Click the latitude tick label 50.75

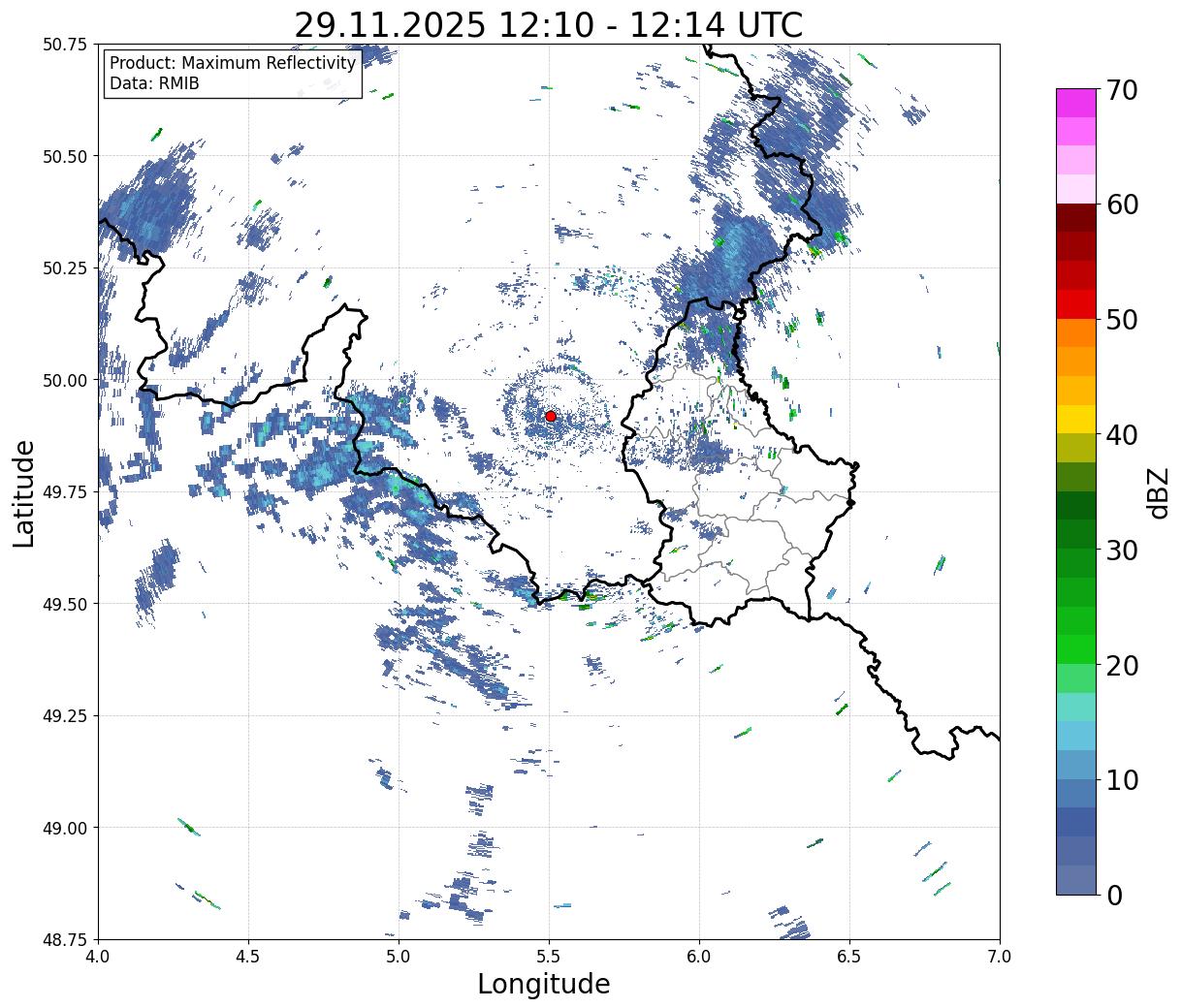coord(65,45)
